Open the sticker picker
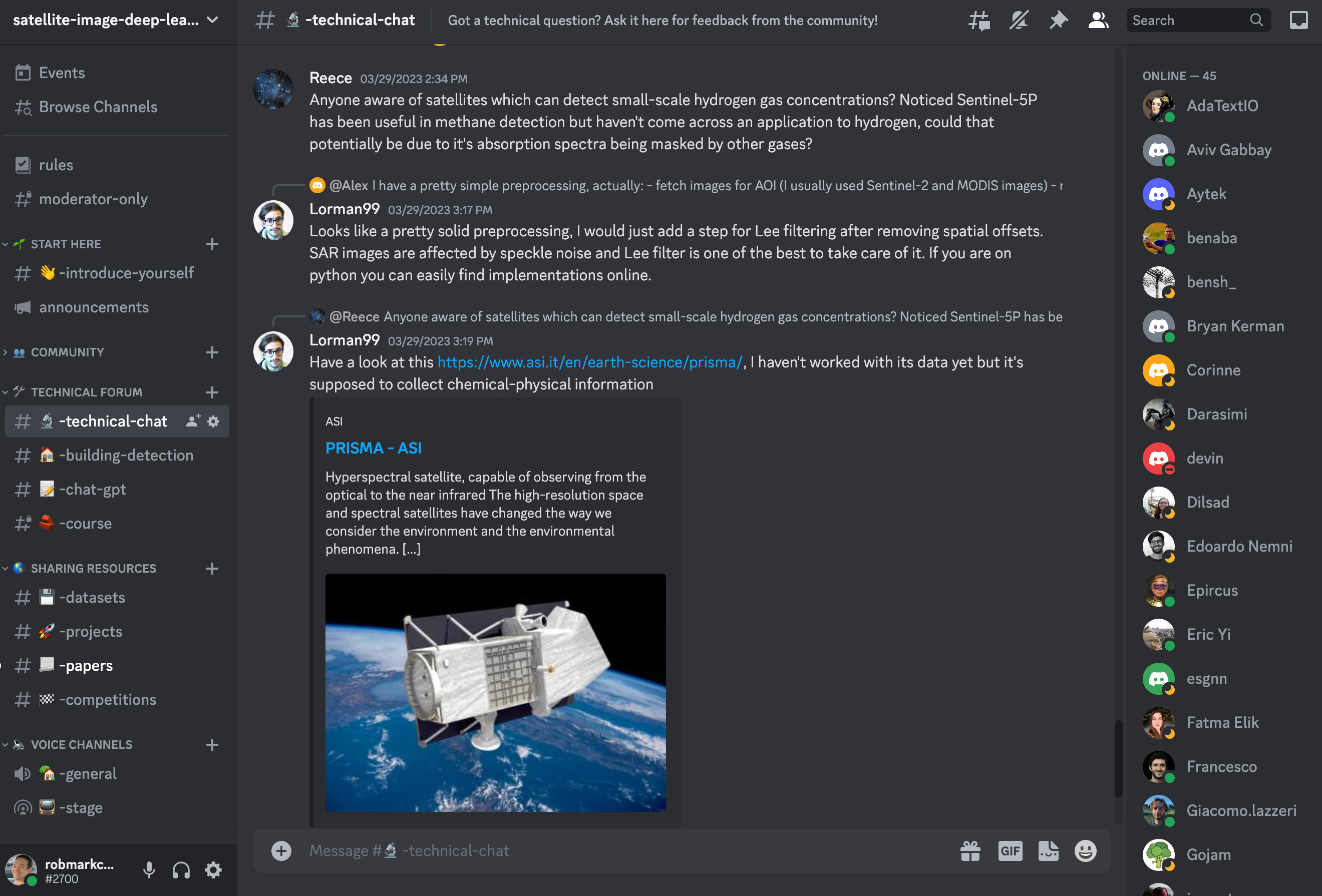This screenshot has height=896, width=1322. coord(1049,851)
